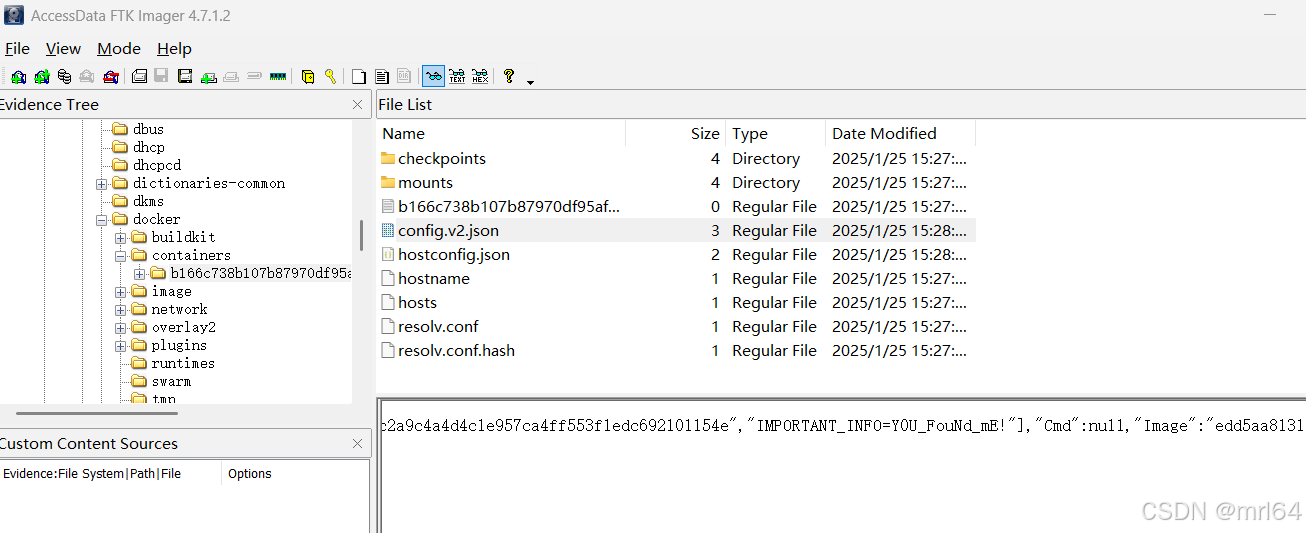The image size is (1306, 533).
Task: Collapse the containers tree node
Action: (120, 256)
